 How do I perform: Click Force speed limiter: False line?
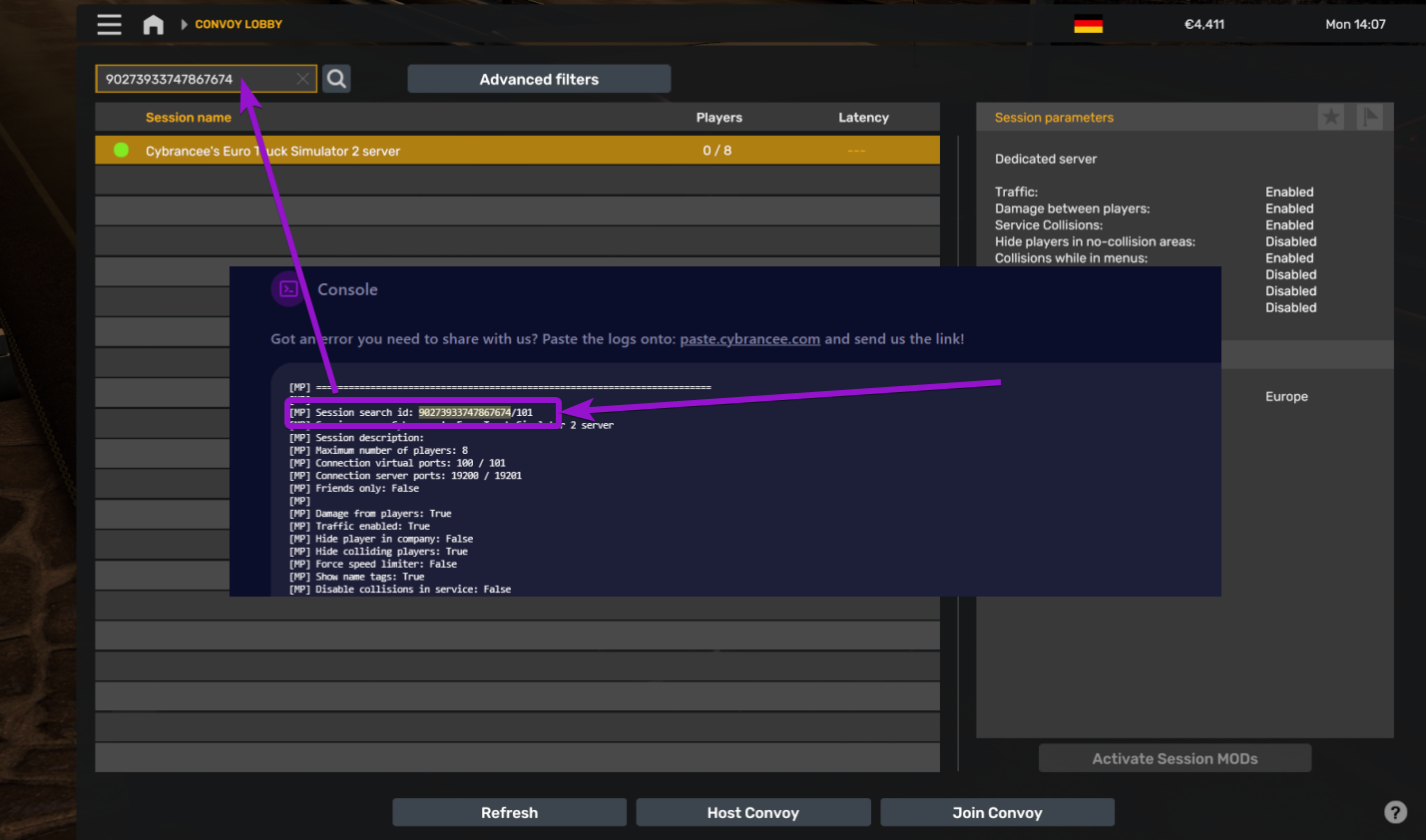[x=373, y=564]
